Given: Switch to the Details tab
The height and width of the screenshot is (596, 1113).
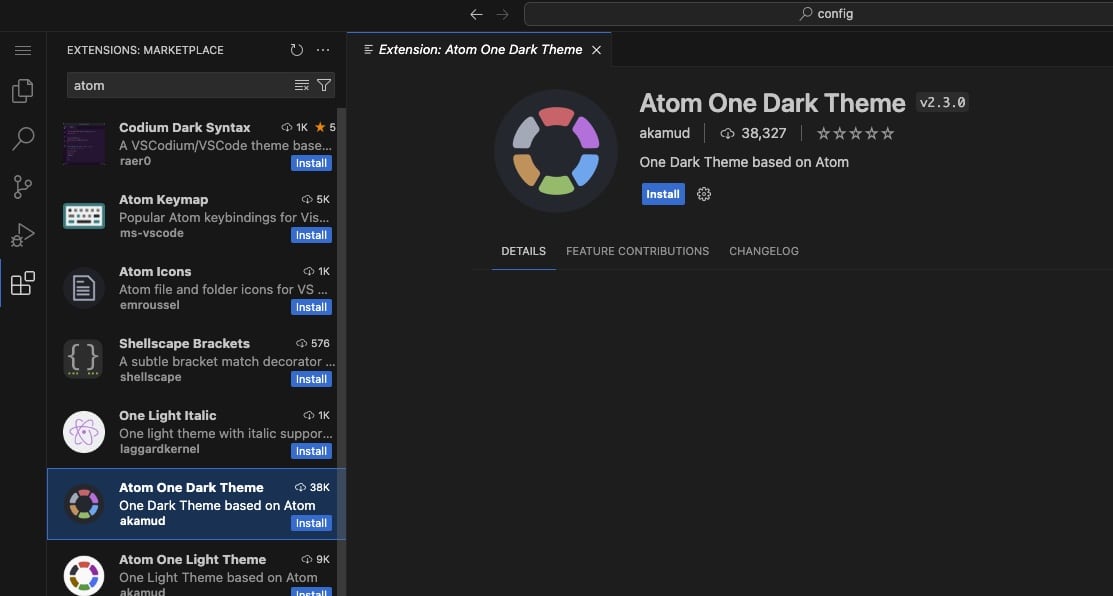Looking at the screenshot, I should pos(524,251).
